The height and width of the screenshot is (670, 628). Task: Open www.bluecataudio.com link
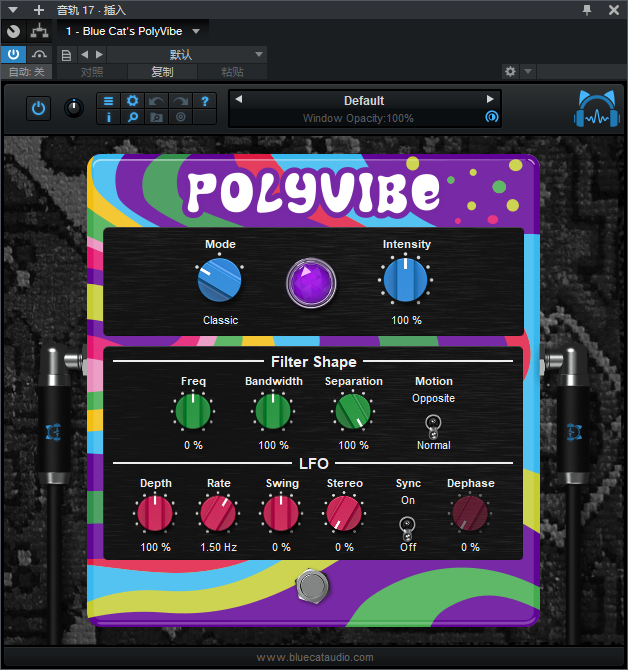pos(315,657)
